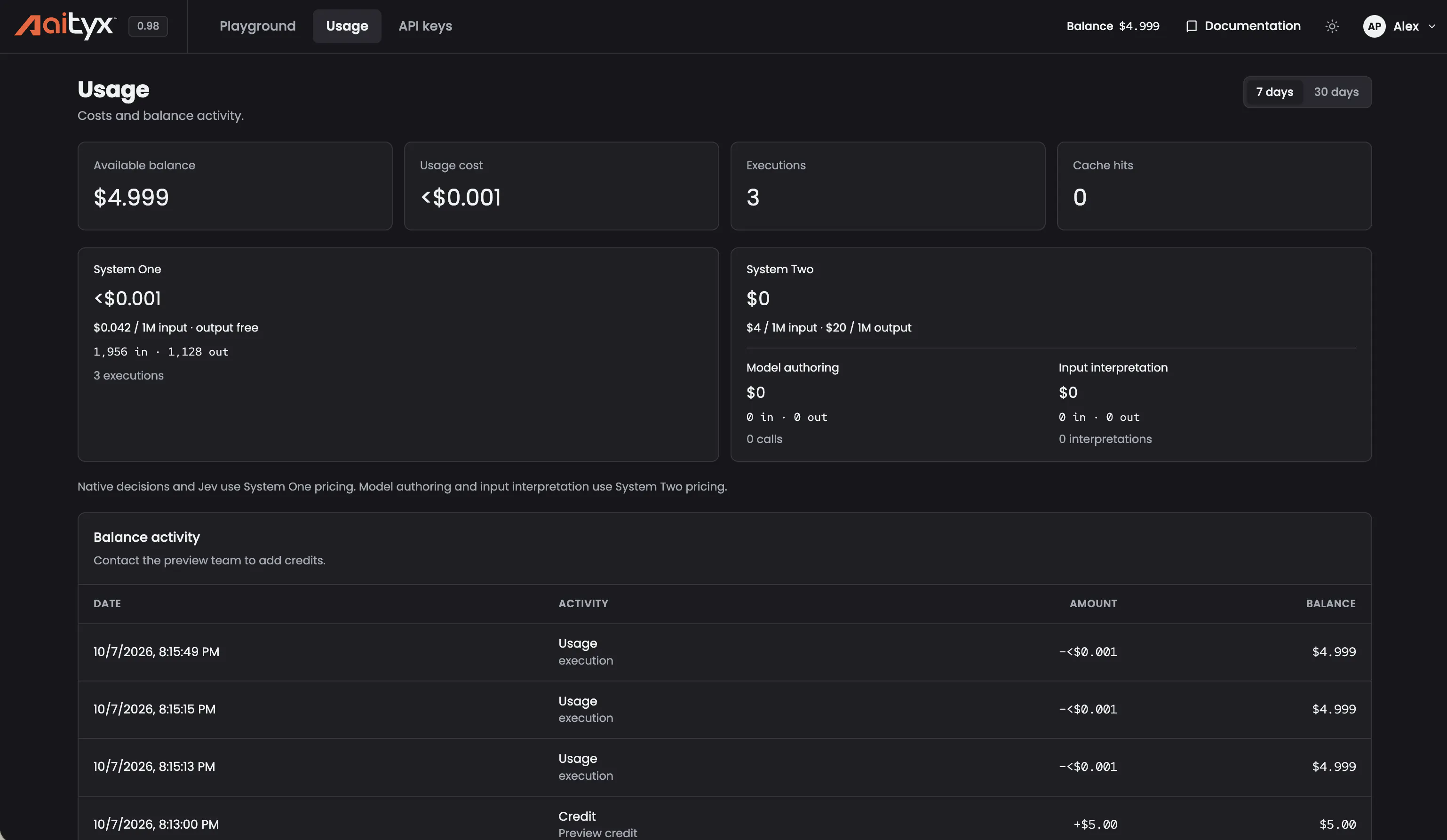This screenshot has width=1447, height=840.
Task: Click the AMOUNT column header
Action: (1093, 603)
